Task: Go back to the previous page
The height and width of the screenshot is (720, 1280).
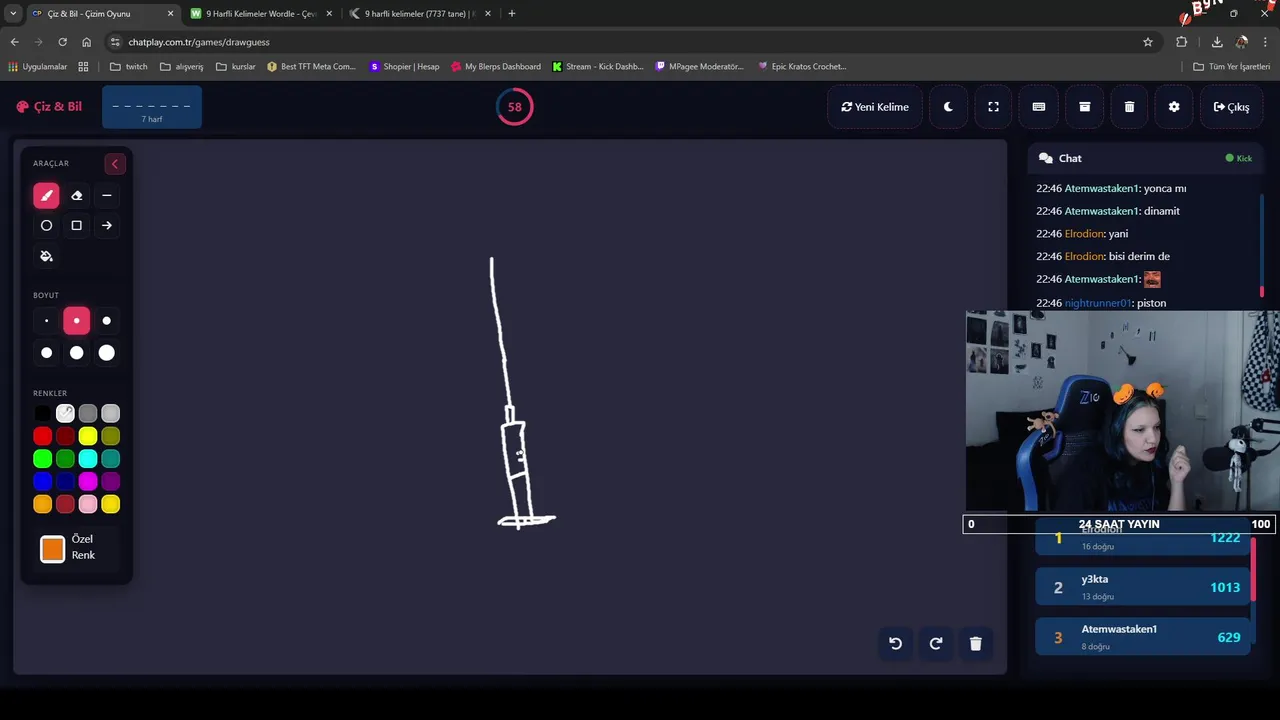Action: point(14,42)
